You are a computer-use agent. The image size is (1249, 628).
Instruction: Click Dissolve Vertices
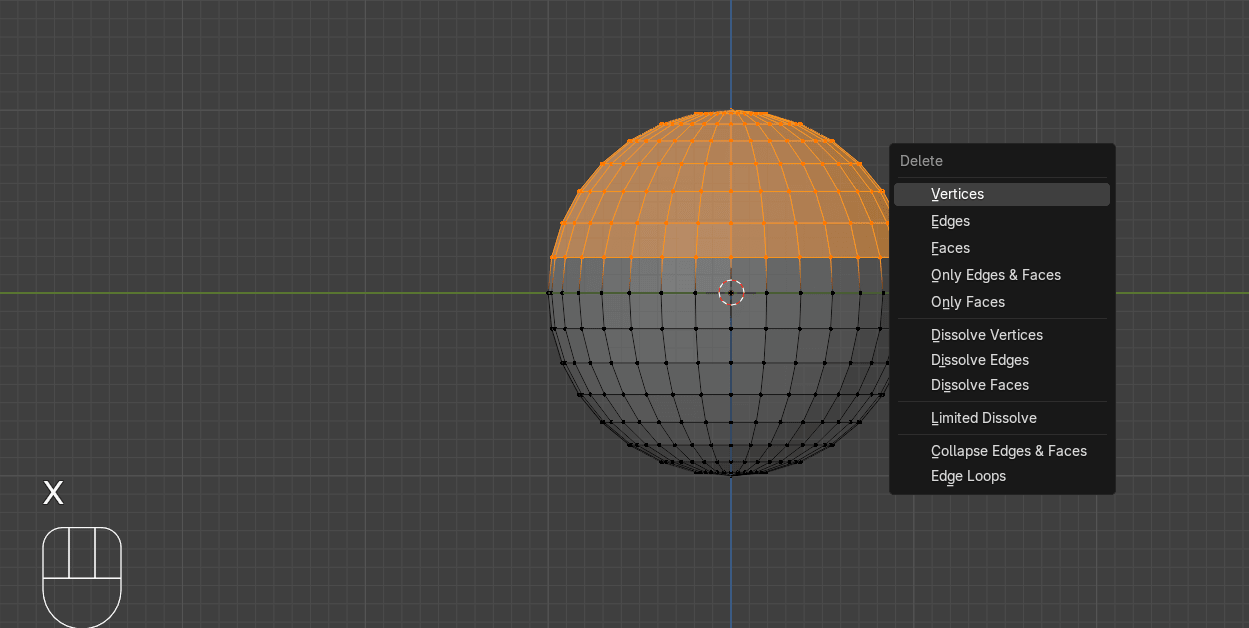click(986, 335)
